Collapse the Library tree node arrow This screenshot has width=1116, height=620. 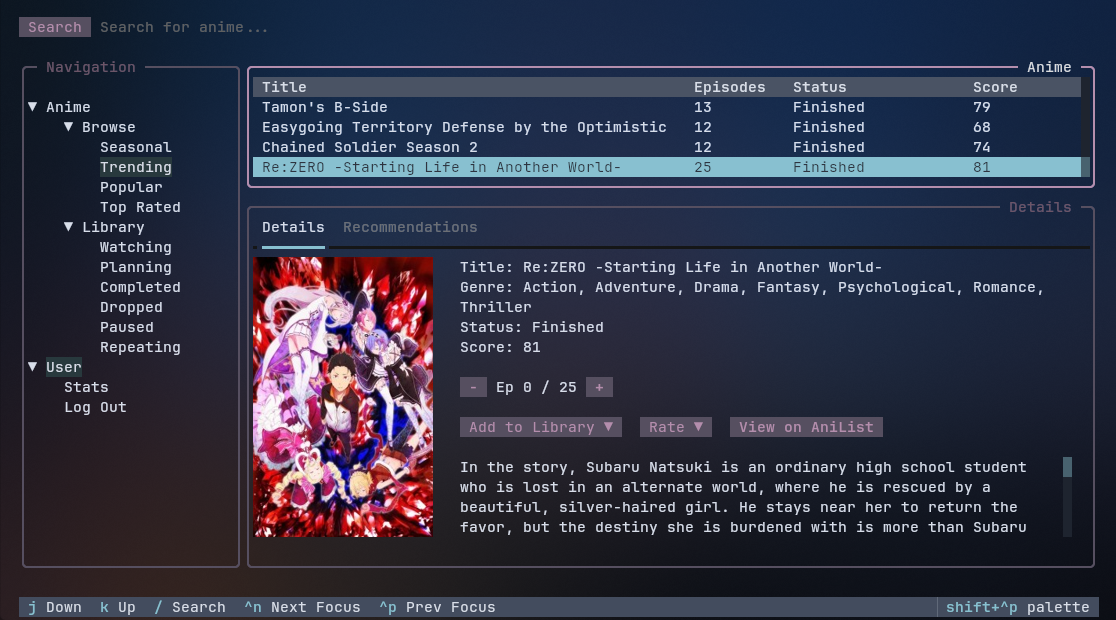point(68,227)
